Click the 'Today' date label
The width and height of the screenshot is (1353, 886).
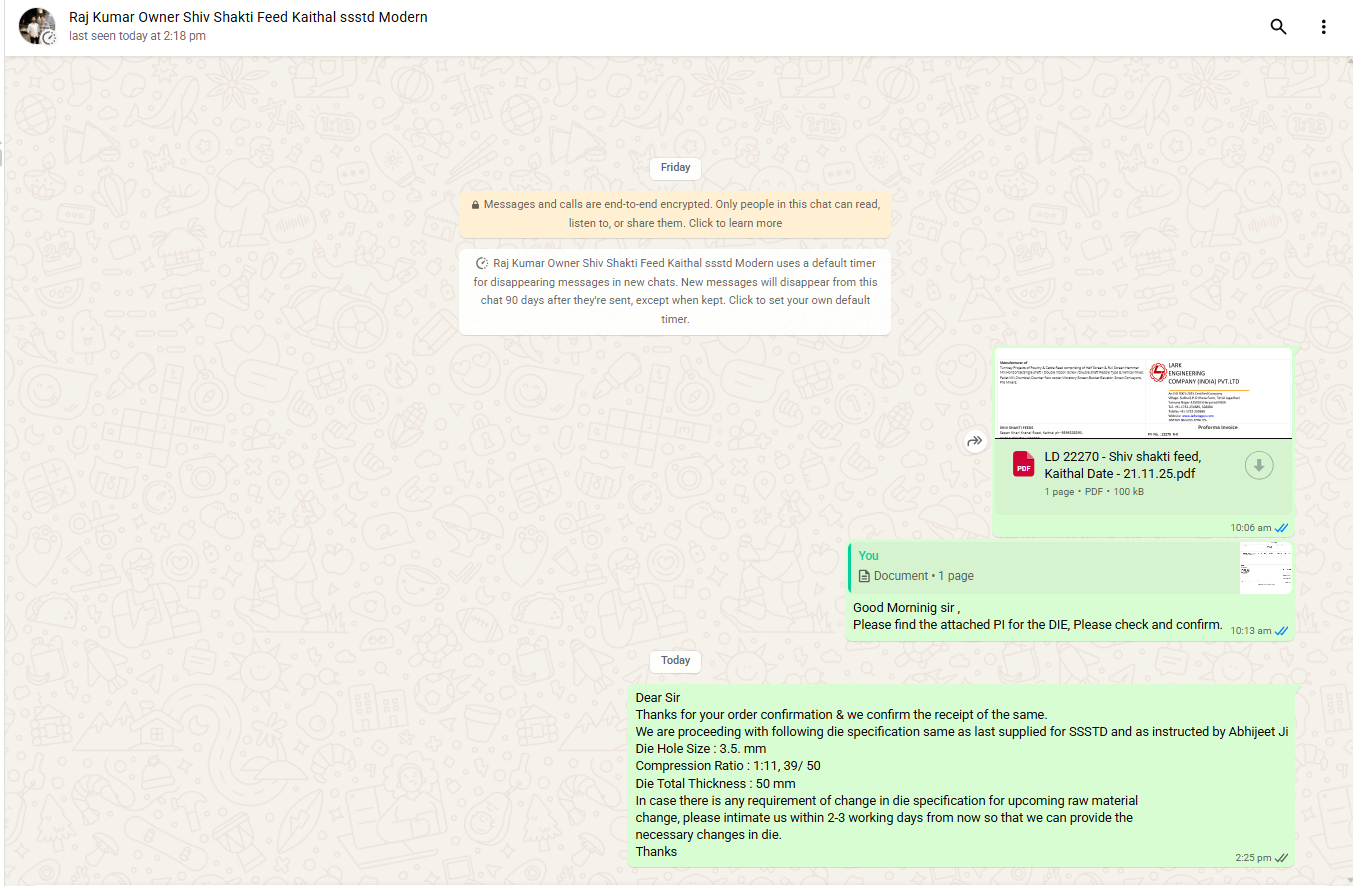(x=675, y=661)
